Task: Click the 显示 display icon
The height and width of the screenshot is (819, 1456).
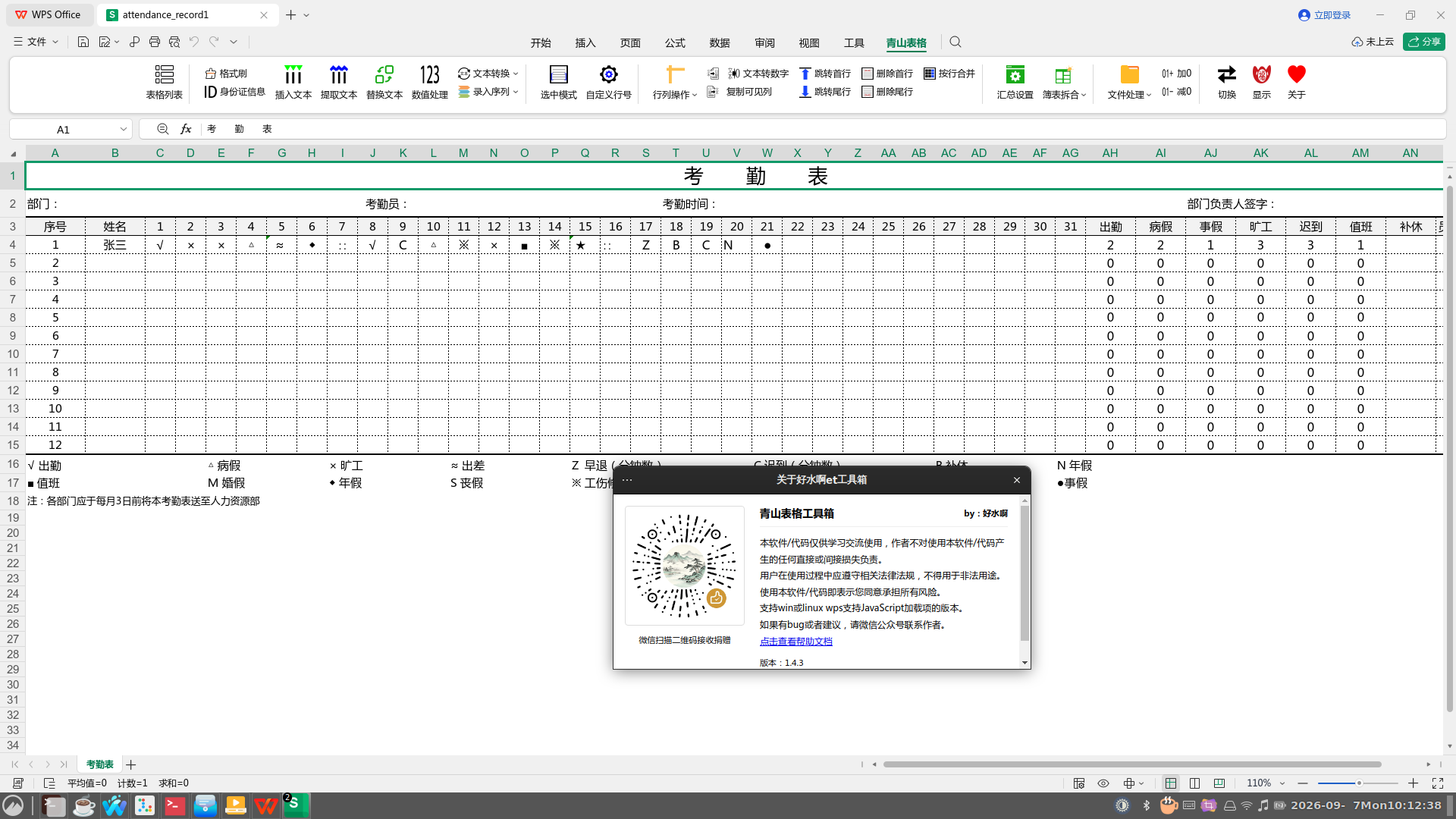Action: 1261,74
